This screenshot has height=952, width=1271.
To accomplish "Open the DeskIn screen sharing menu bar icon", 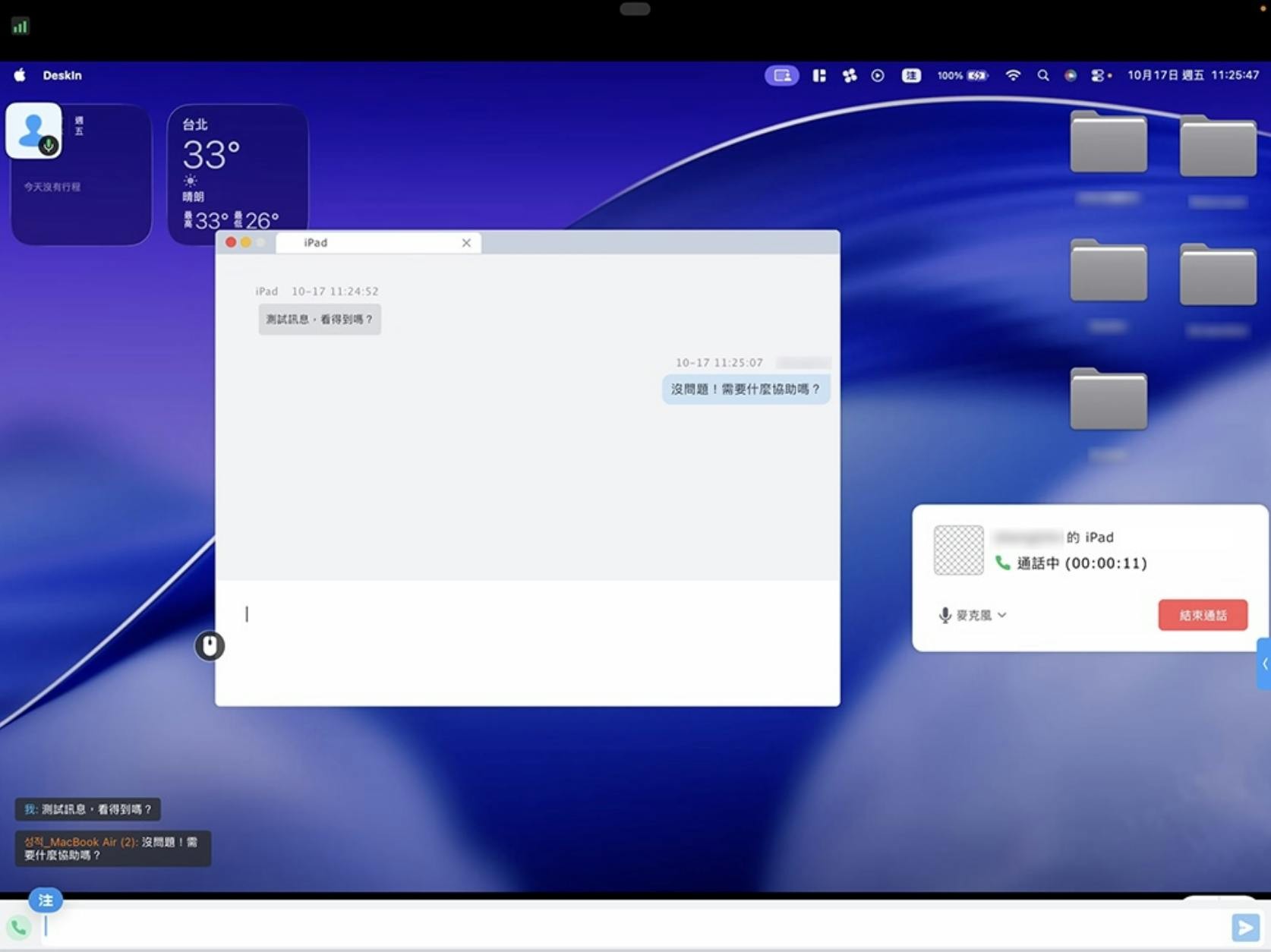I will coord(781,75).
